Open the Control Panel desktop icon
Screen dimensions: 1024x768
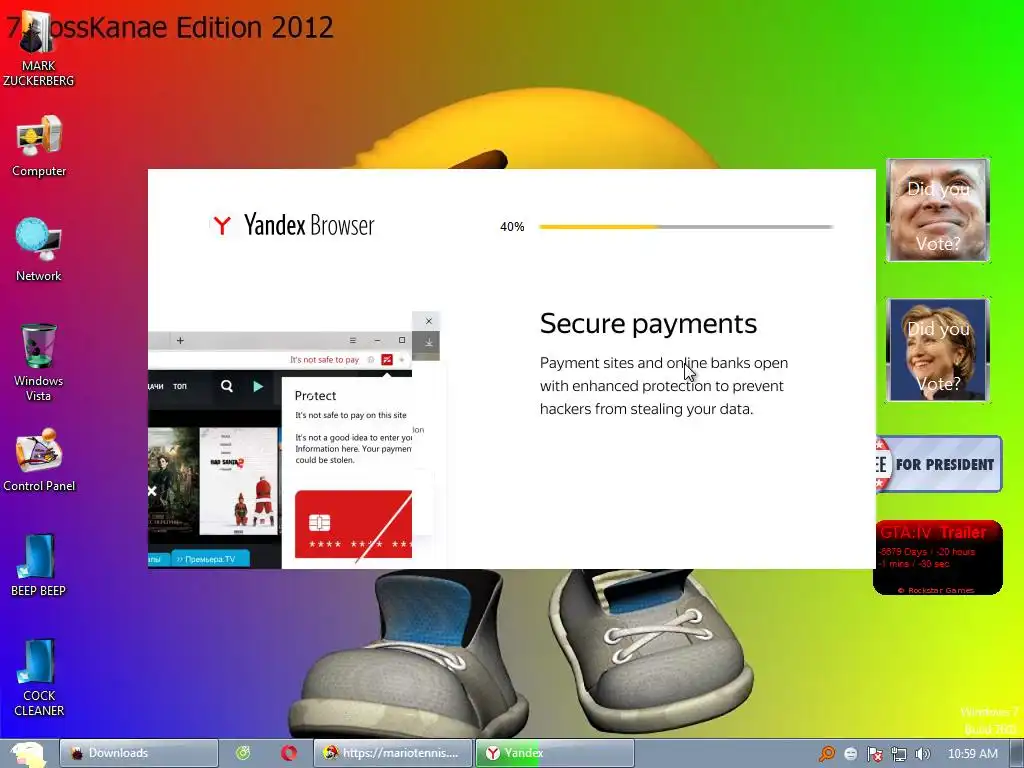(39, 460)
